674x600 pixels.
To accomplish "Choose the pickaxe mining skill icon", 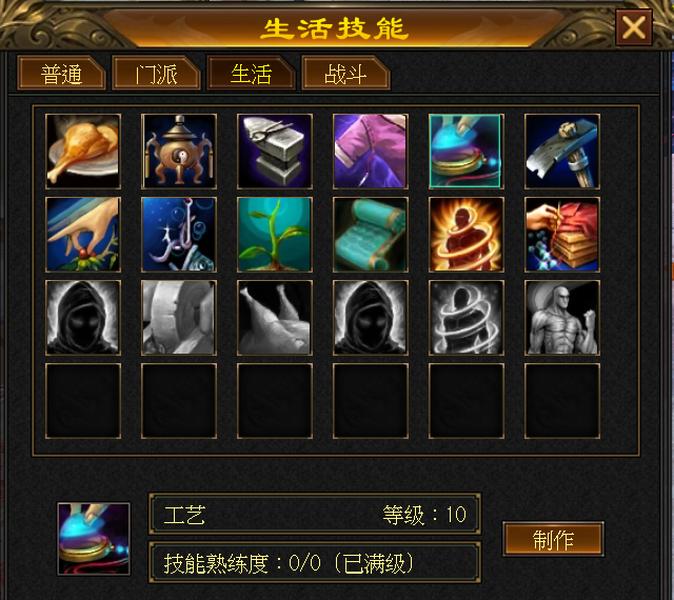I will click(x=562, y=151).
